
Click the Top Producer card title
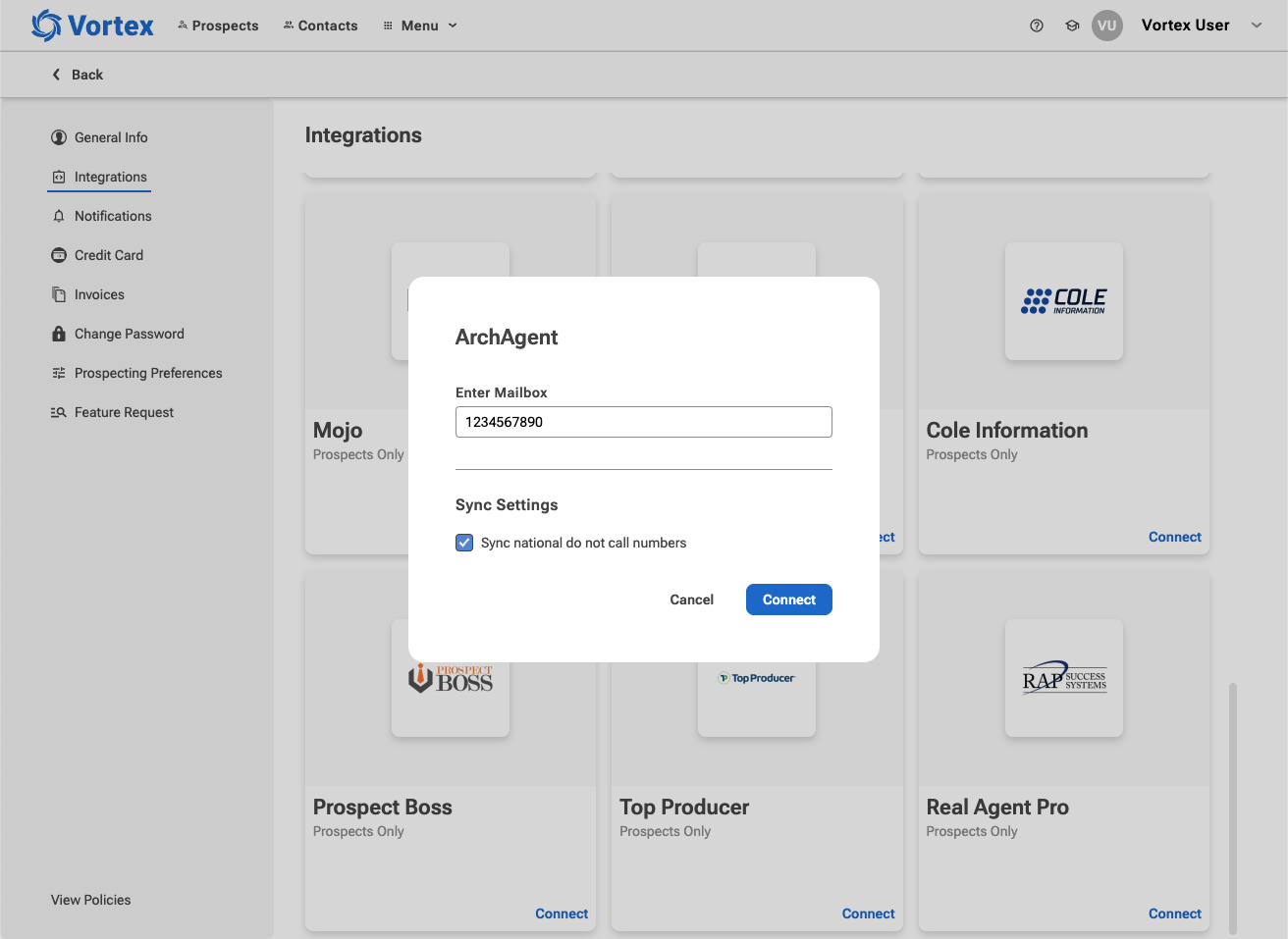[684, 807]
